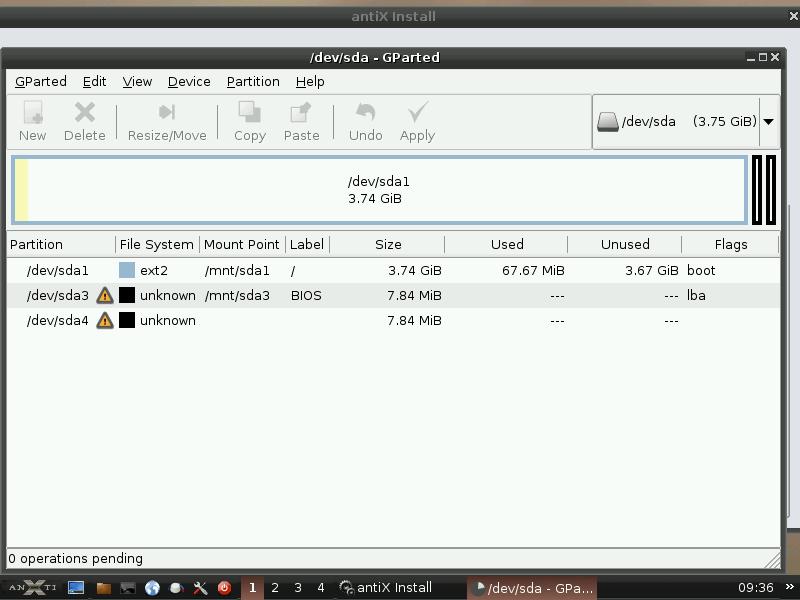Click the Apply operations checkmark icon

click(417, 112)
